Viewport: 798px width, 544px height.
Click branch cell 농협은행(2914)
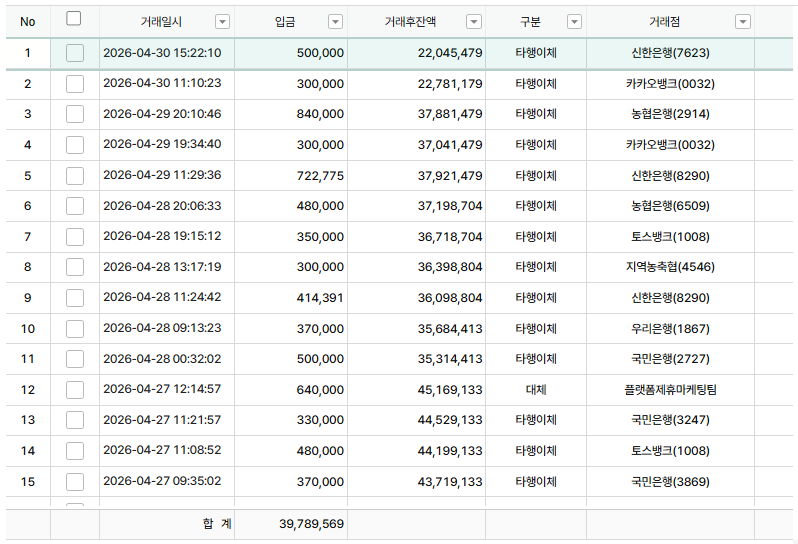670,114
